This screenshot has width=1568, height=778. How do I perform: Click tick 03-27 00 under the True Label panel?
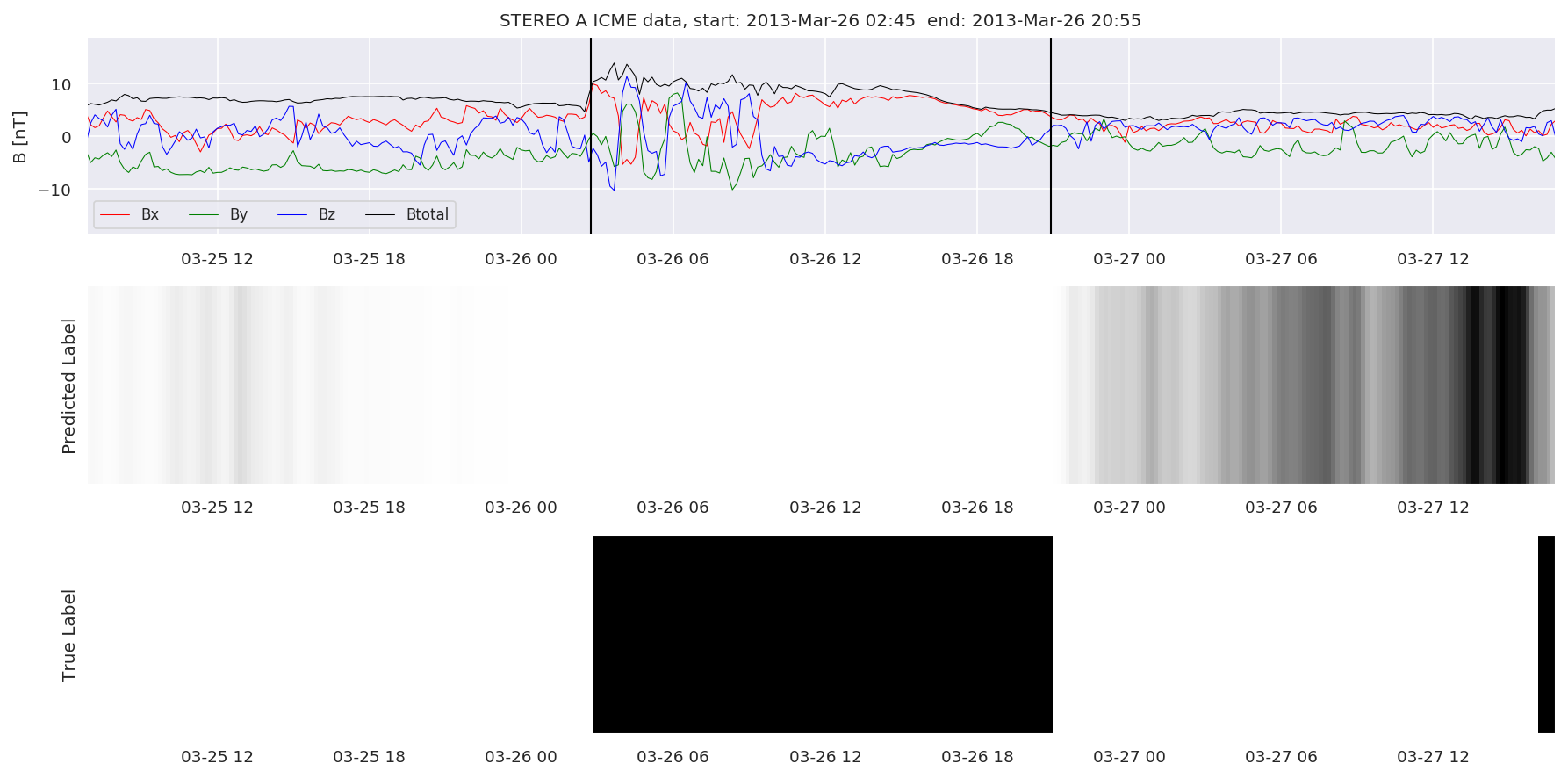[x=1129, y=757]
